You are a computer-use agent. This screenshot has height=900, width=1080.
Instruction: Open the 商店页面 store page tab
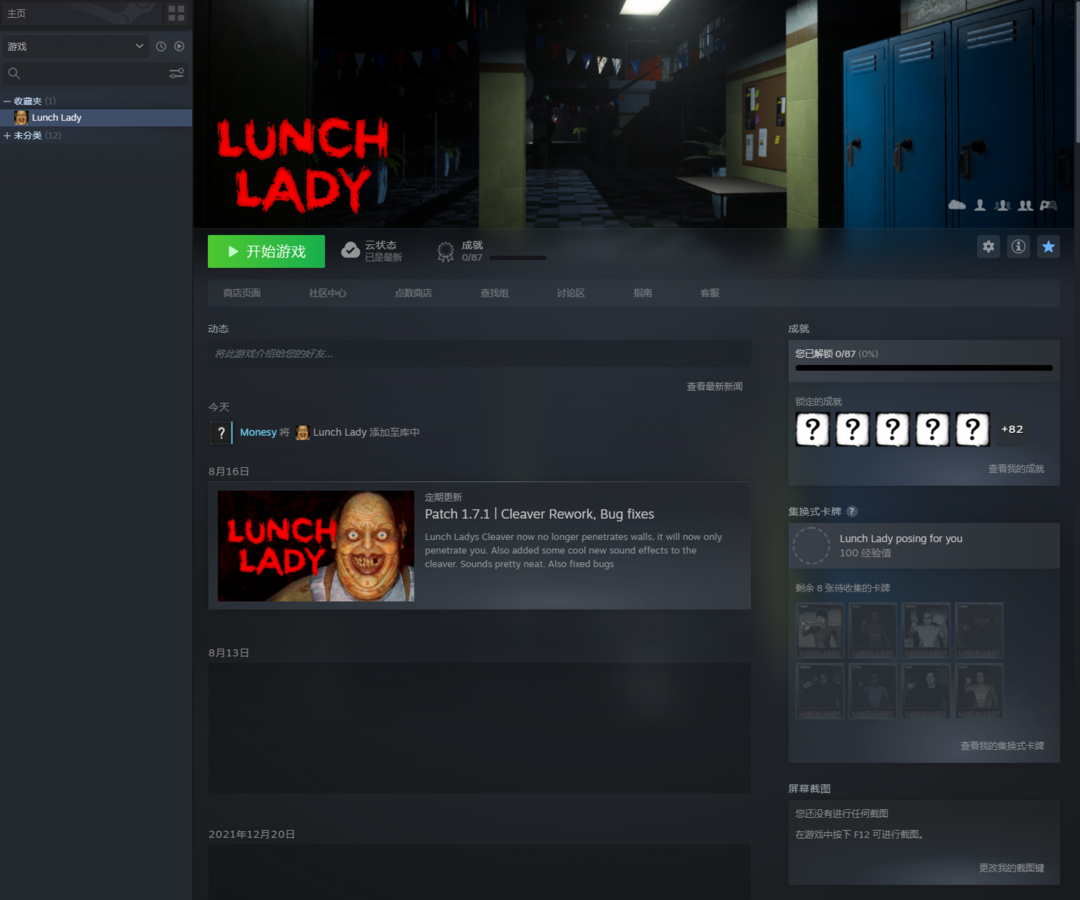(x=242, y=293)
